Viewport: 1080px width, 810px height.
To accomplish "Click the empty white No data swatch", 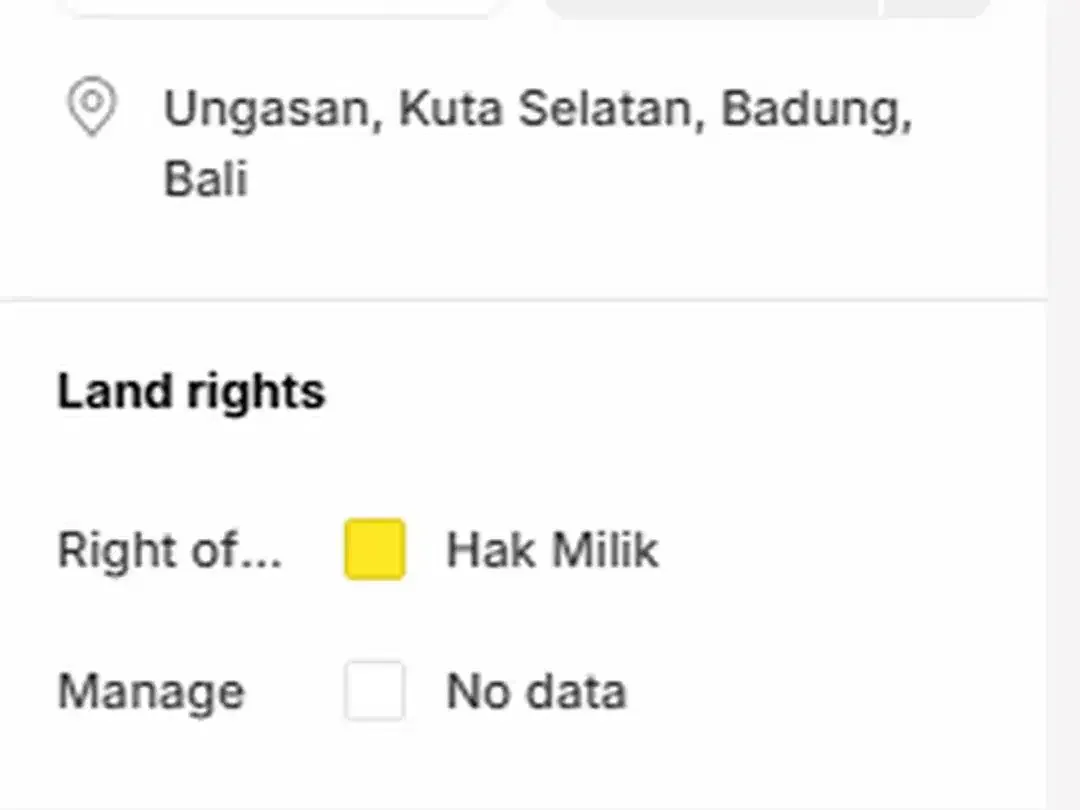I will click(x=375, y=690).
